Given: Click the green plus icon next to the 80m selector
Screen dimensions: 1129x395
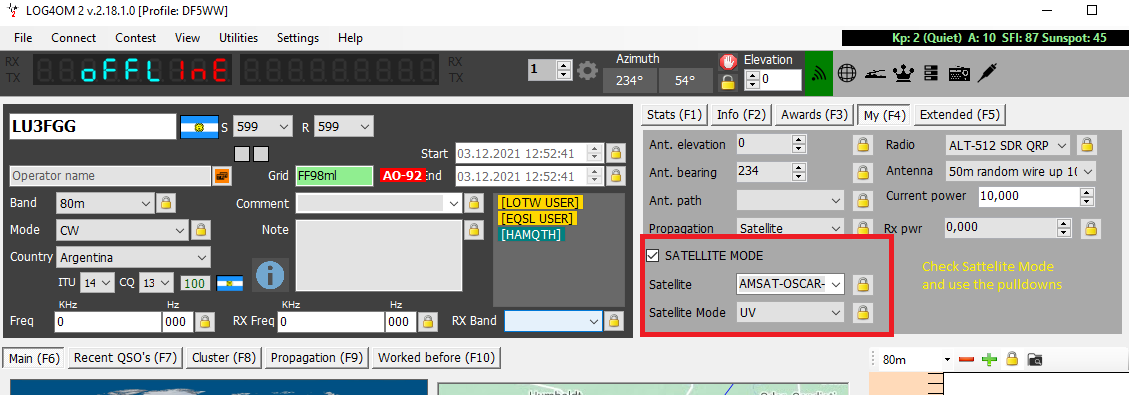Looking at the screenshot, I should pos(989,360).
